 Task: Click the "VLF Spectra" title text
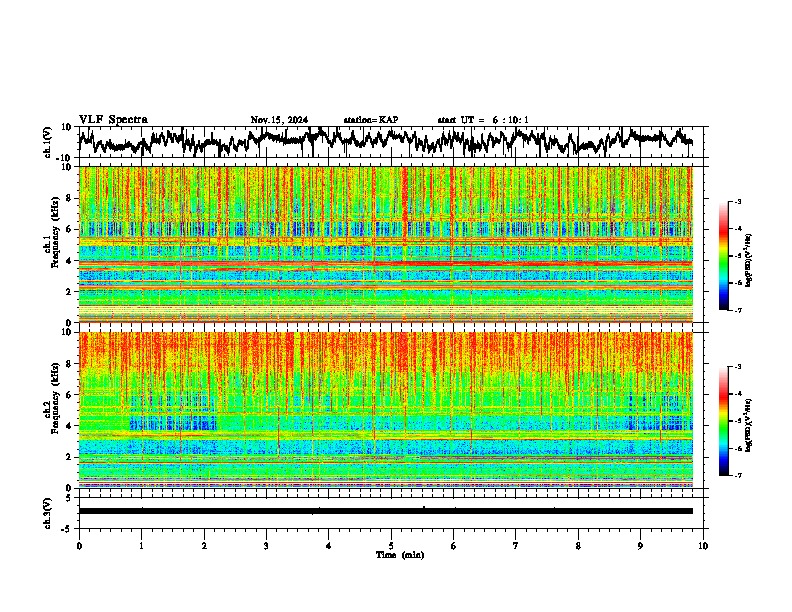113,120
